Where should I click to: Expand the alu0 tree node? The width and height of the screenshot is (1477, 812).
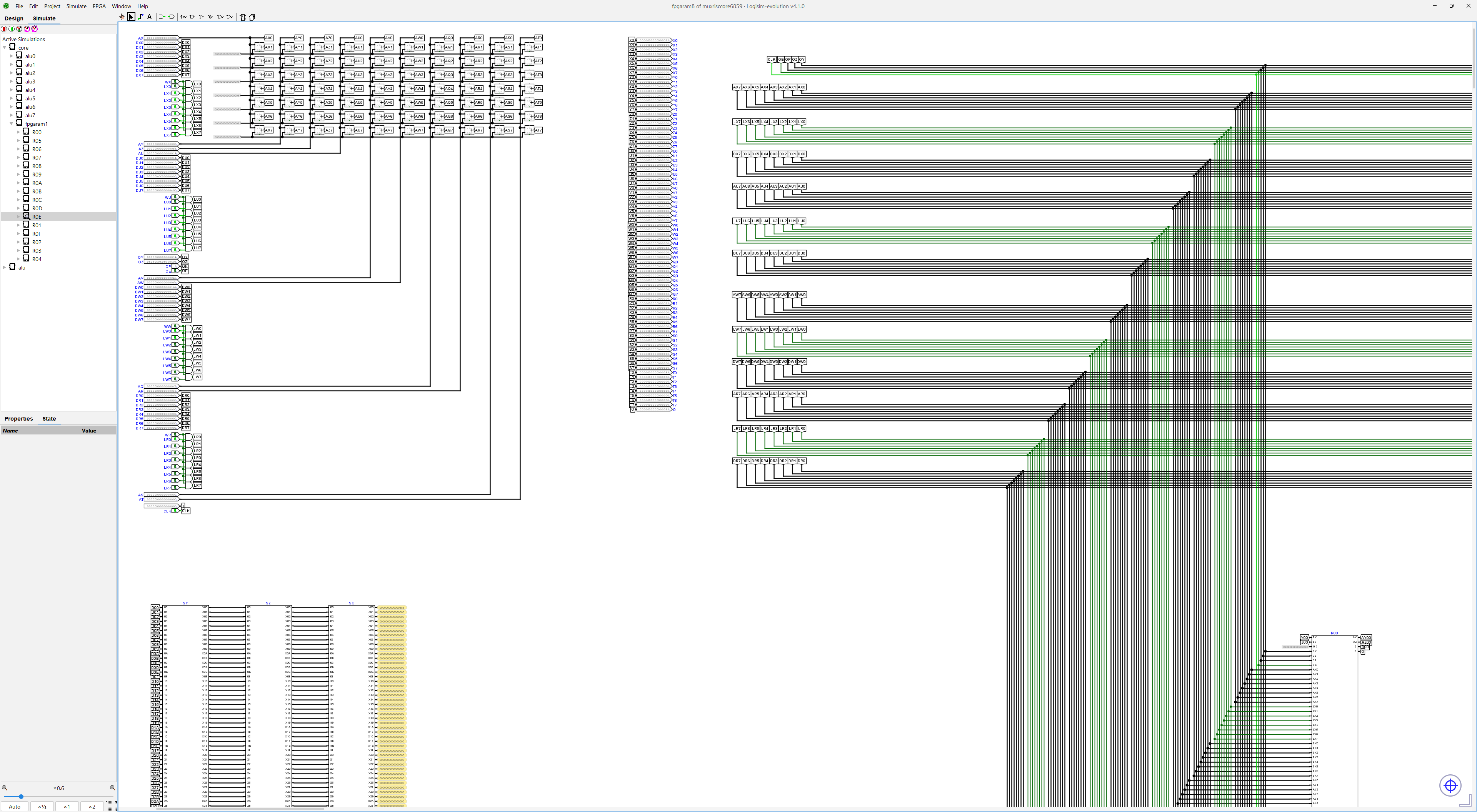12,56
